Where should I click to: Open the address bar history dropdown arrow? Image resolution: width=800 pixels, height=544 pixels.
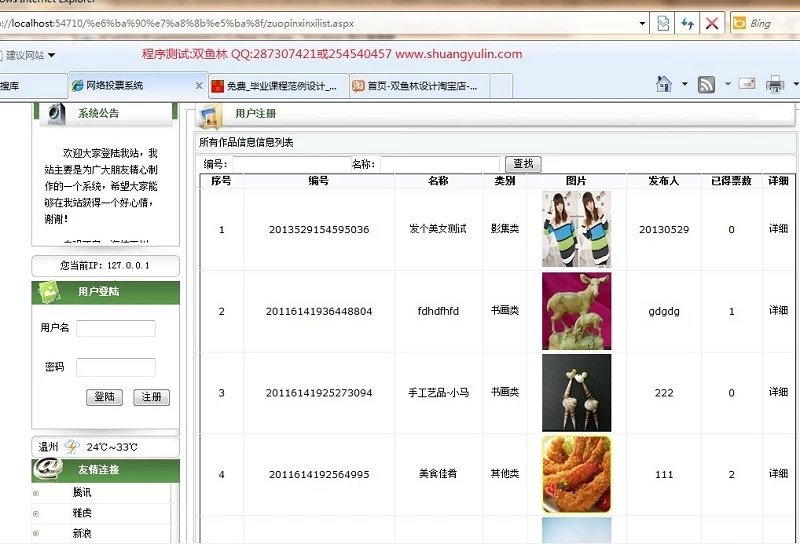pos(642,23)
